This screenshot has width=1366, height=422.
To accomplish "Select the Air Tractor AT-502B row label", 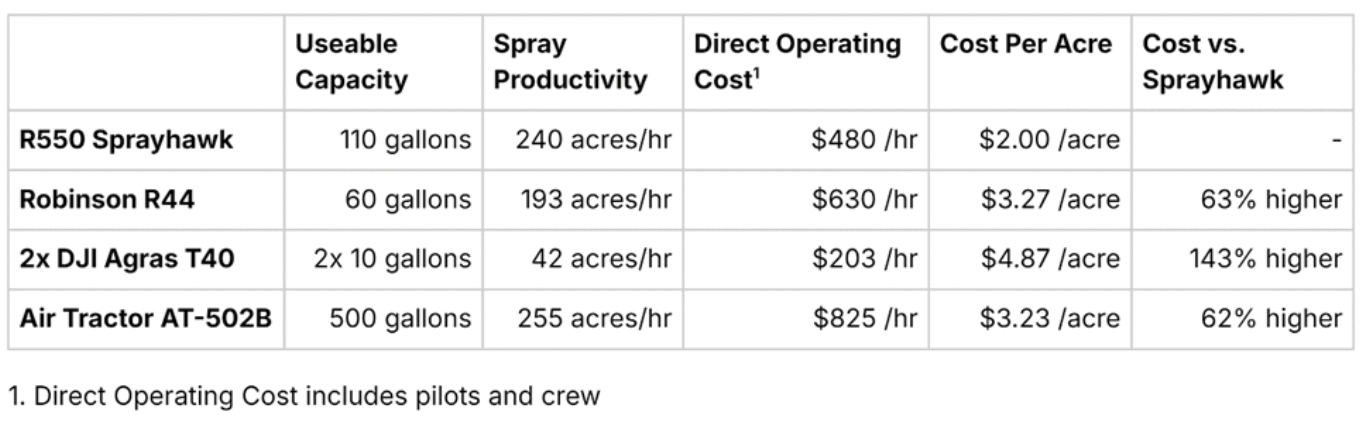I will (x=146, y=319).
